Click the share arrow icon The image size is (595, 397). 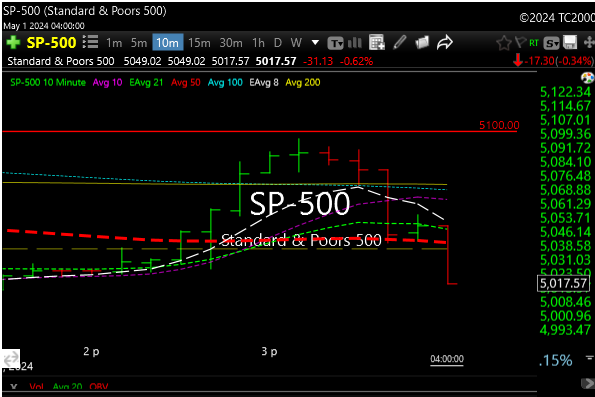tap(445, 42)
